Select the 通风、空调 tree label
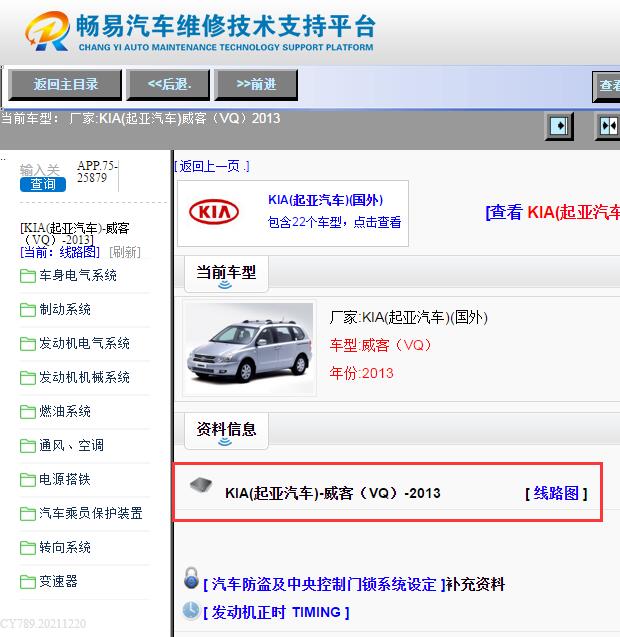This screenshot has width=620, height=637. point(72,445)
